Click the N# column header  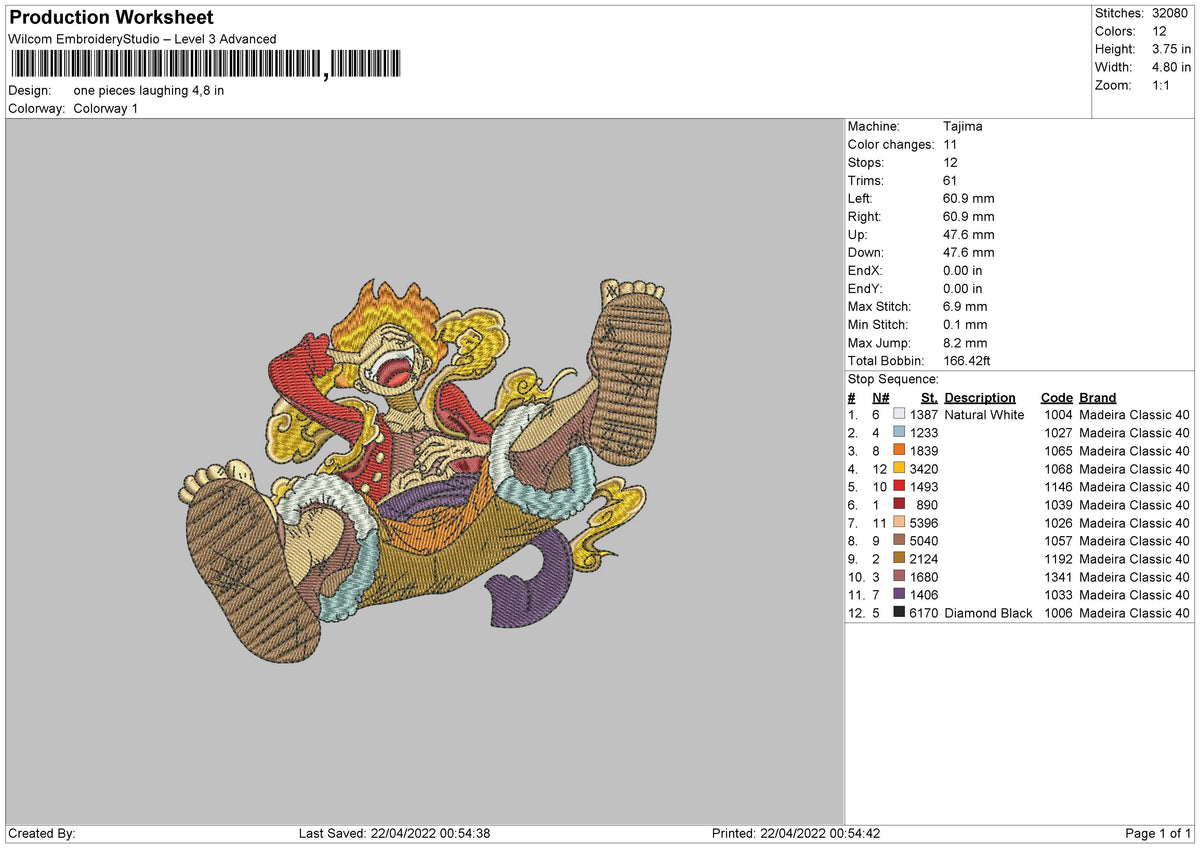[881, 397]
